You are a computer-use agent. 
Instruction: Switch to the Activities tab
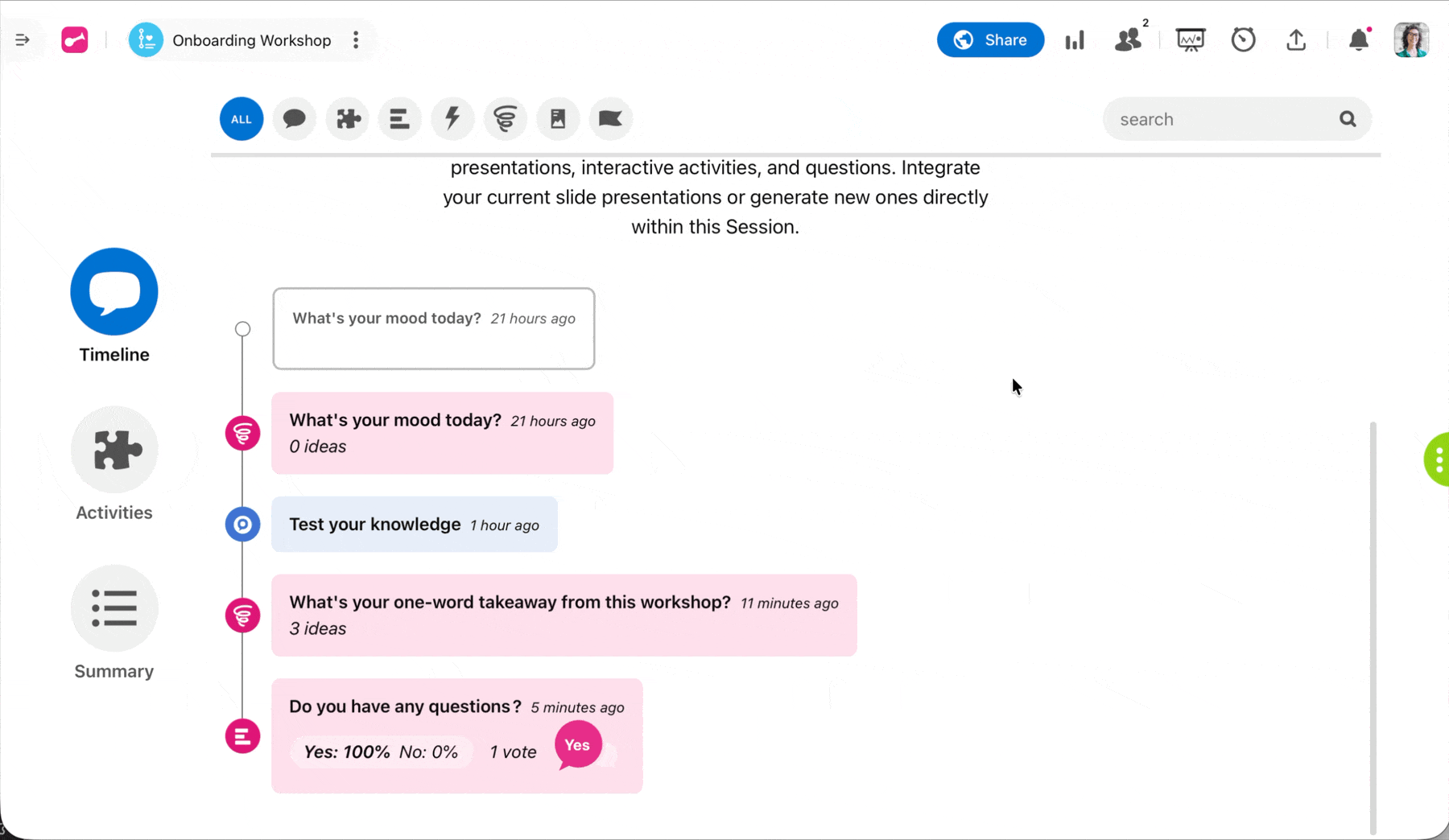pos(114,464)
